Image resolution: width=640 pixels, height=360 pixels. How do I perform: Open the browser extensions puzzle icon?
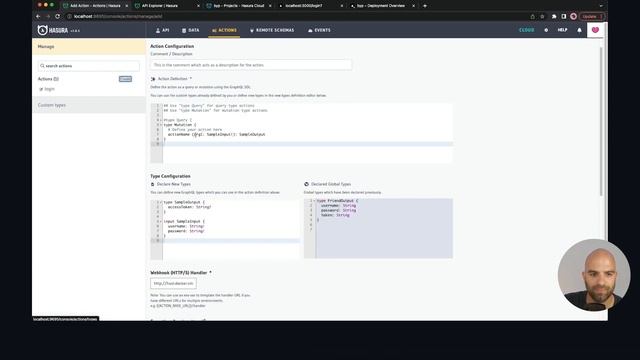pos(554,16)
